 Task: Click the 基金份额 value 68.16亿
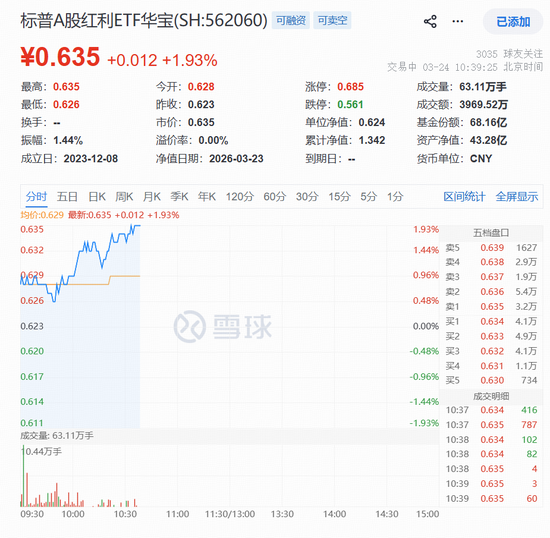tap(488, 122)
